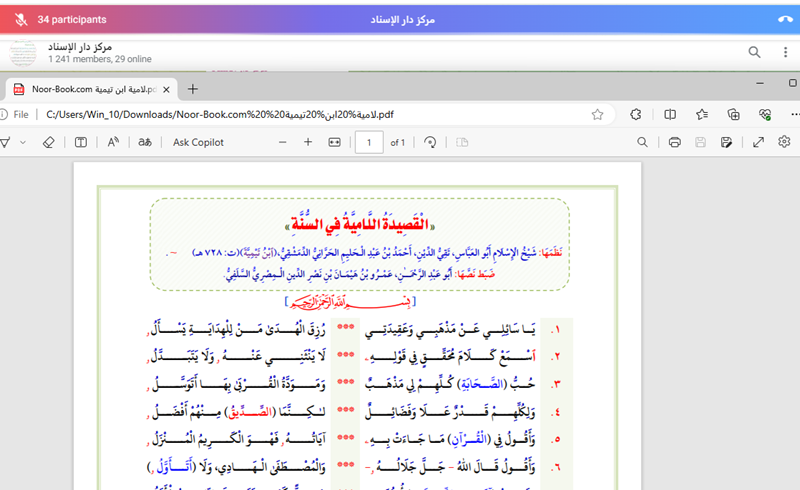Click verse number ٣ in the poem
The image size is (800, 490).
[x=556, y=384]
